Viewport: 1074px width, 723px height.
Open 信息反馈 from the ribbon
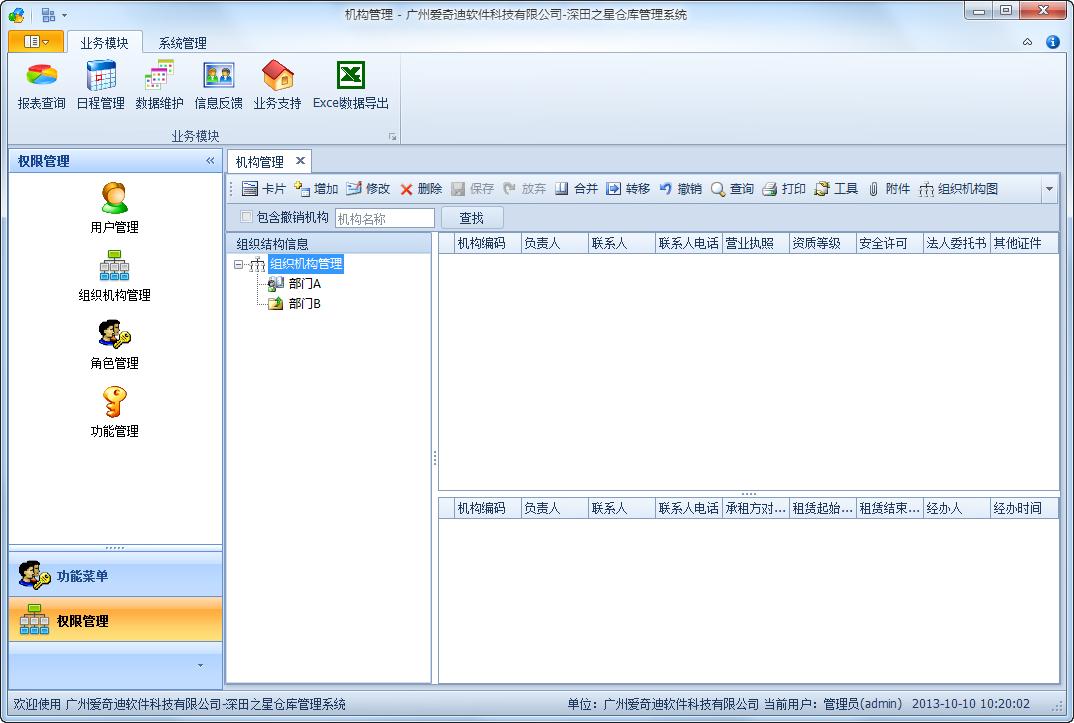click(218, 85)
